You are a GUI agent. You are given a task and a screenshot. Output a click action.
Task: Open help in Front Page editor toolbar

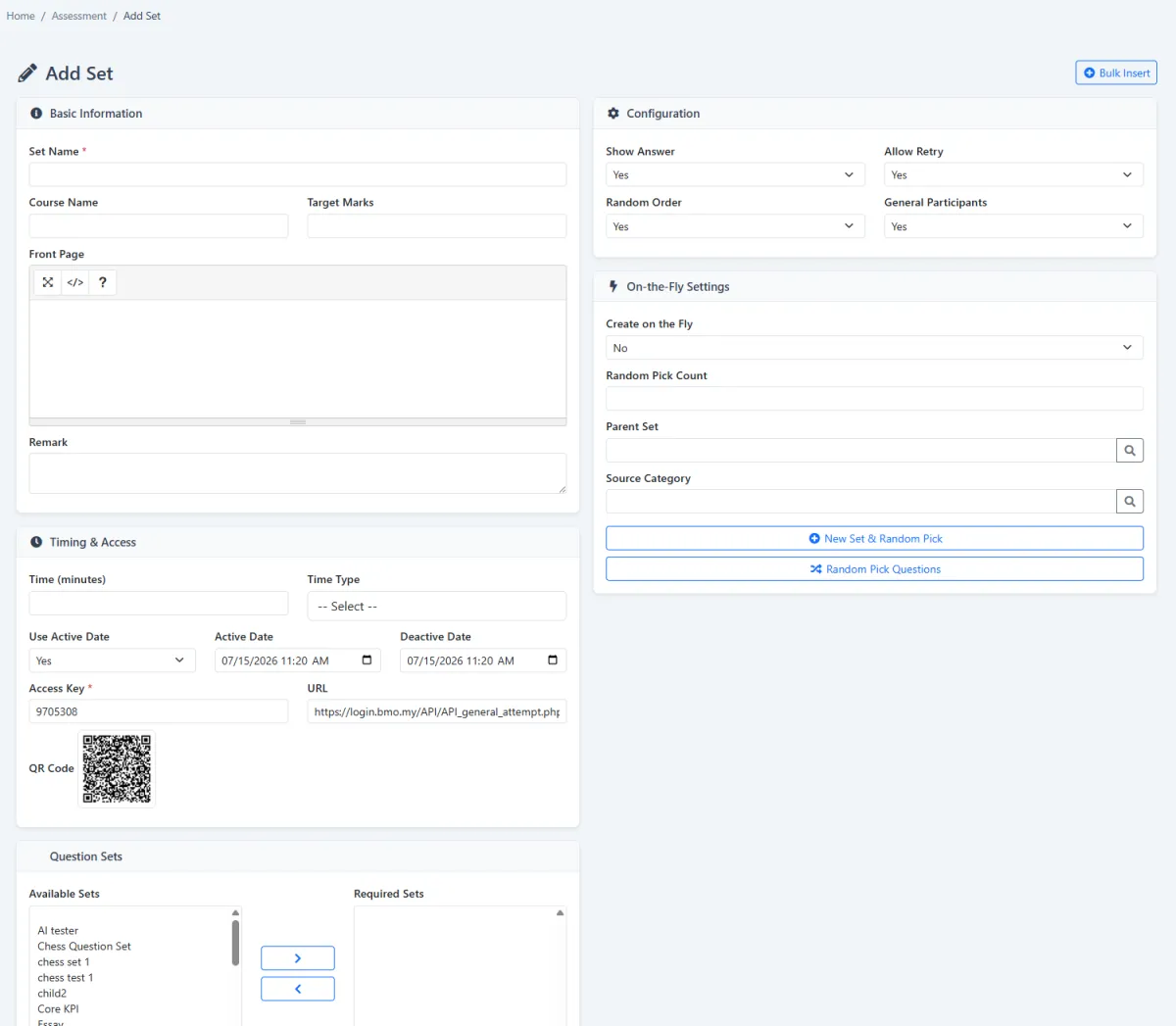(x=103, y=282)
